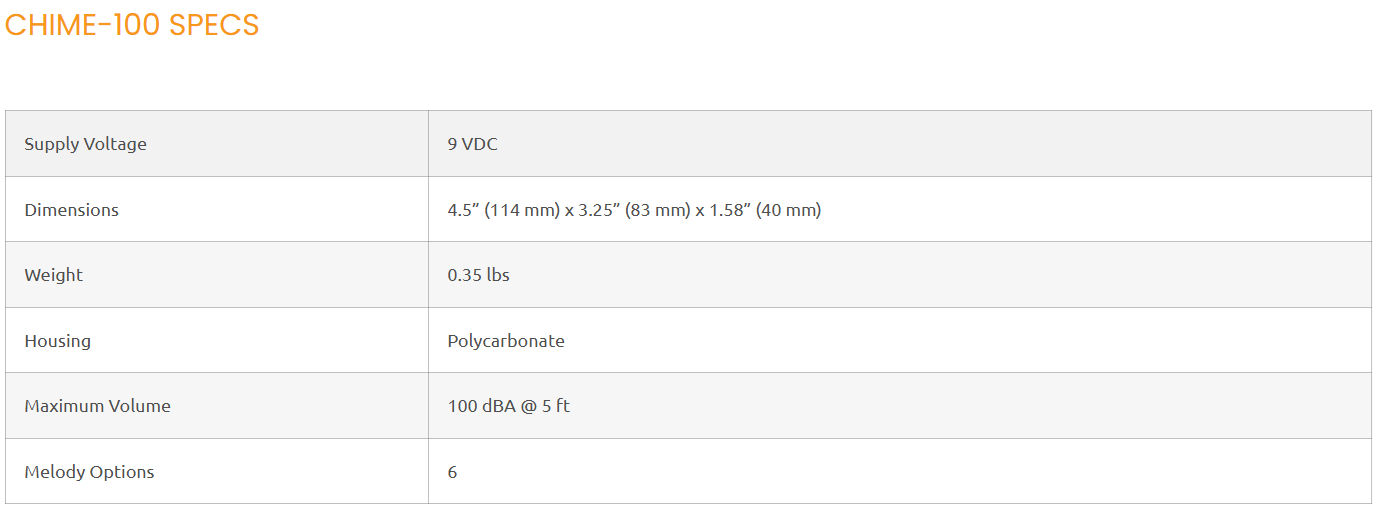Select the 0.35 lbs value
This screenshot has width=1379, height=507.
click(x=478, y=275)
